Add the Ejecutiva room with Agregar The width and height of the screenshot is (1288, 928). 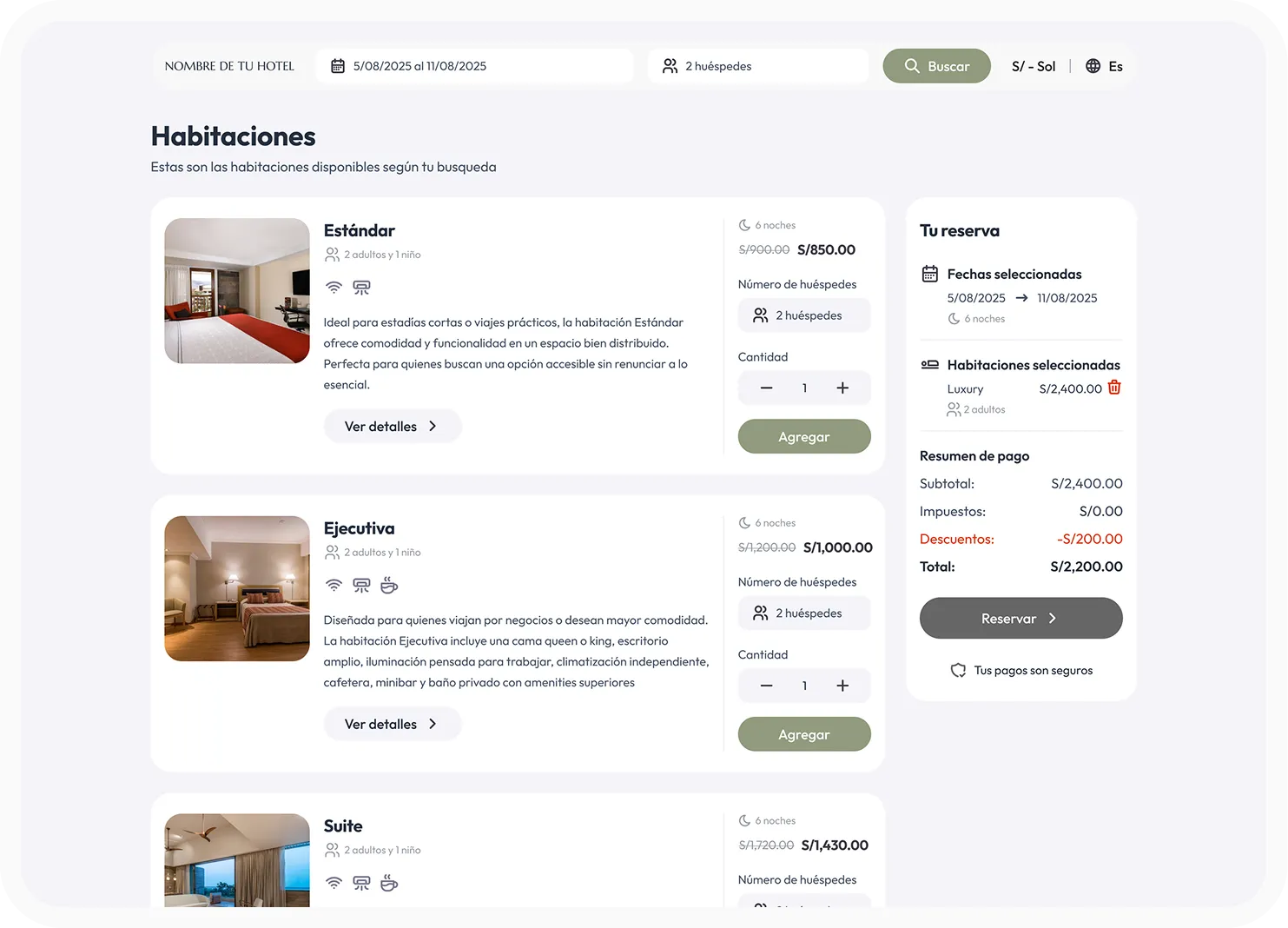point(804,735)
